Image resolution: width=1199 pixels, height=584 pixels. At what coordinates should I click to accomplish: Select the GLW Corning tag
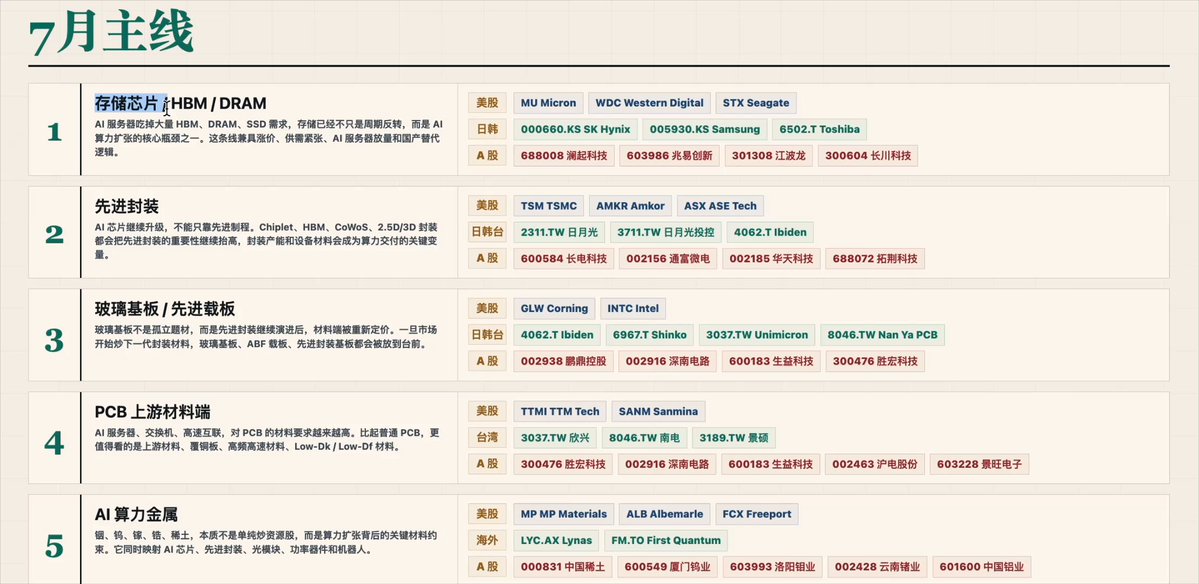pyautogui.click(x=554, y=309)
